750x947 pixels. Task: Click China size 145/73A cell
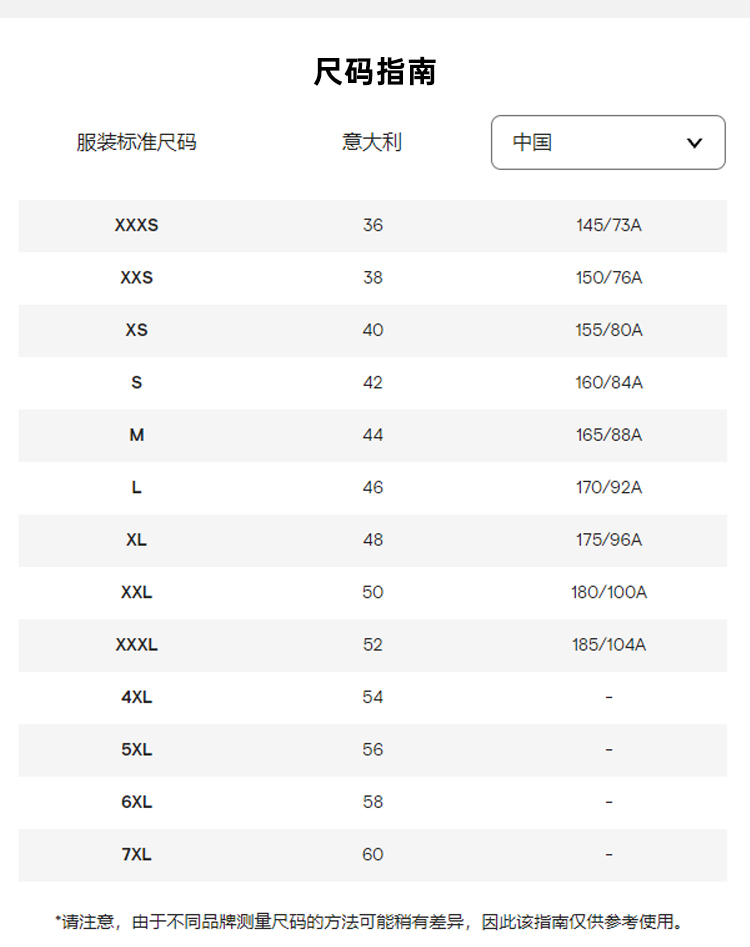[609, 225]
